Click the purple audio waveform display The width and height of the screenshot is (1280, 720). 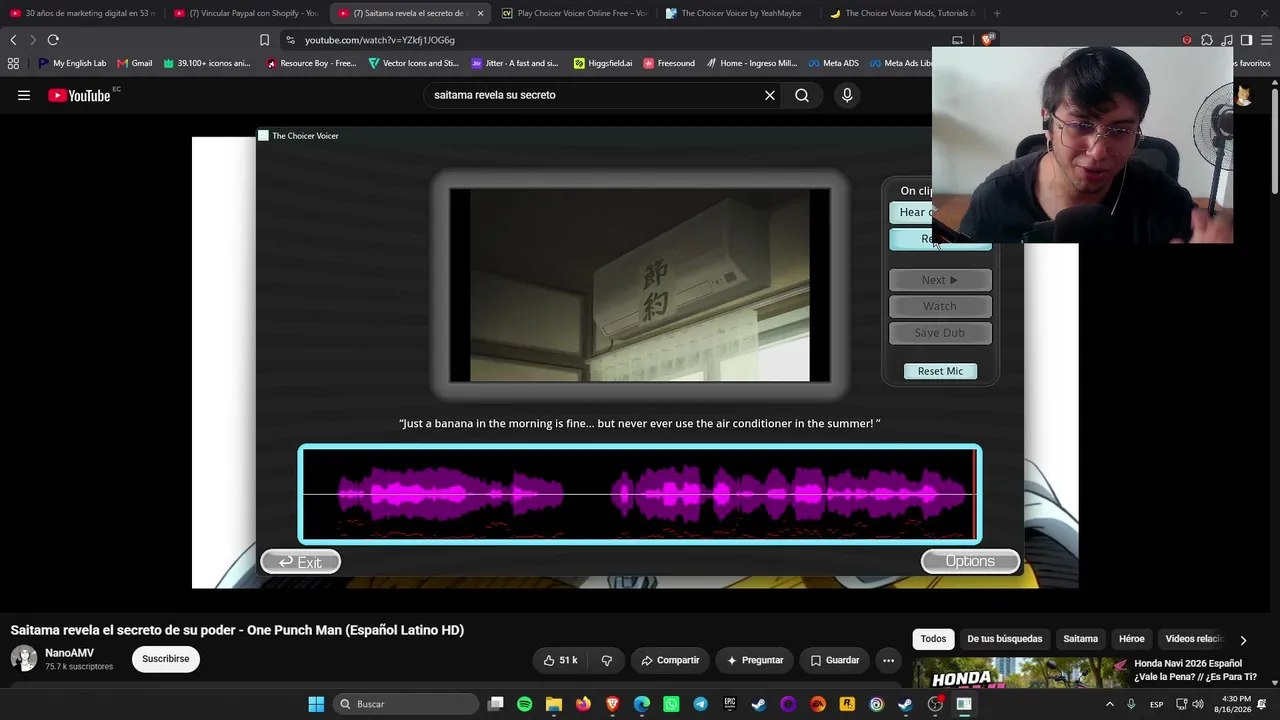coord(640,494)
